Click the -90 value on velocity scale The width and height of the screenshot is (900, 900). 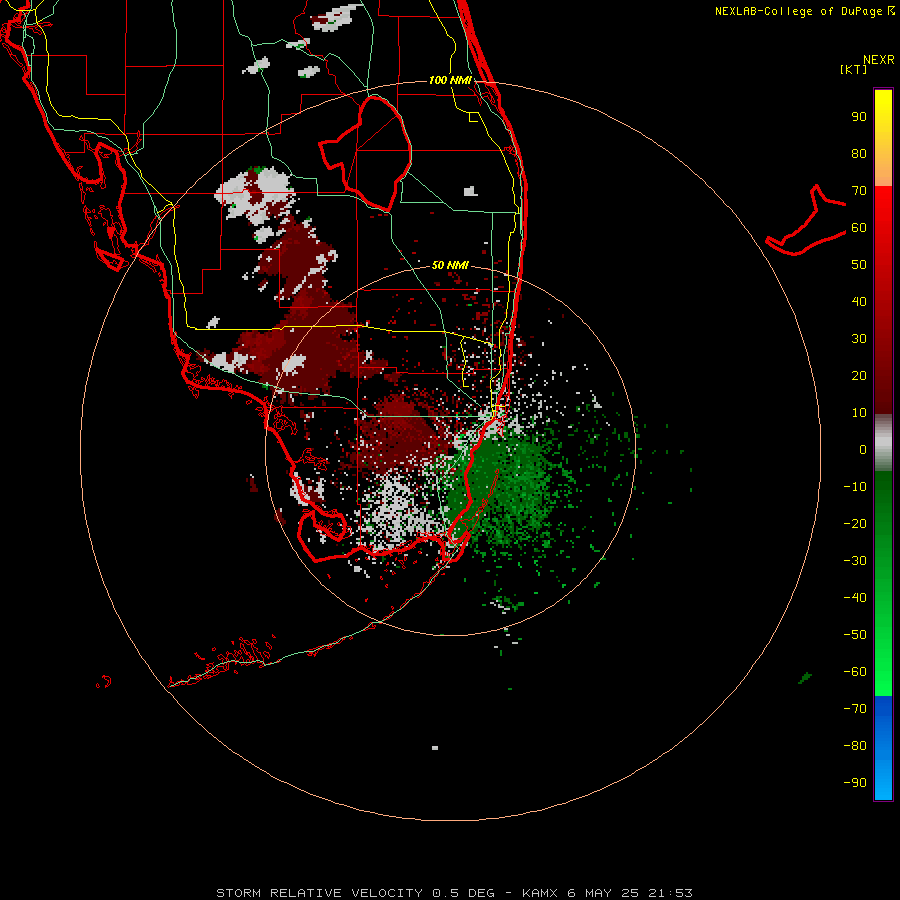click(855, 782)
